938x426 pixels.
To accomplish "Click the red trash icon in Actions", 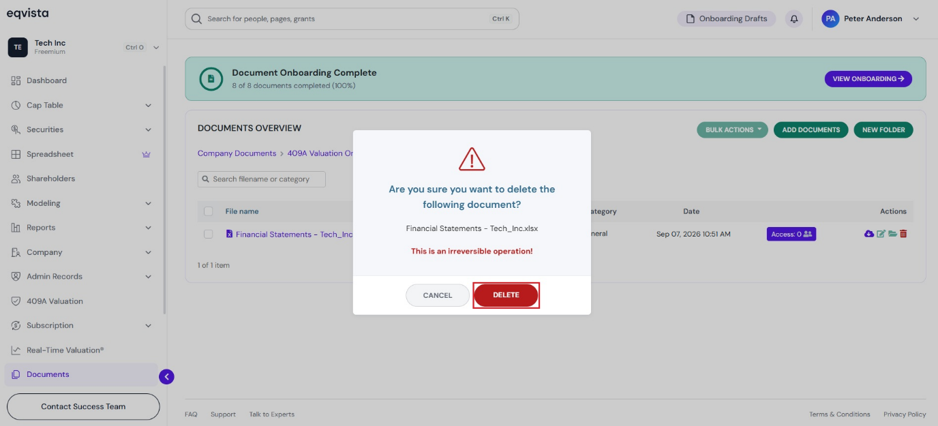I will (x=903, y=234).
